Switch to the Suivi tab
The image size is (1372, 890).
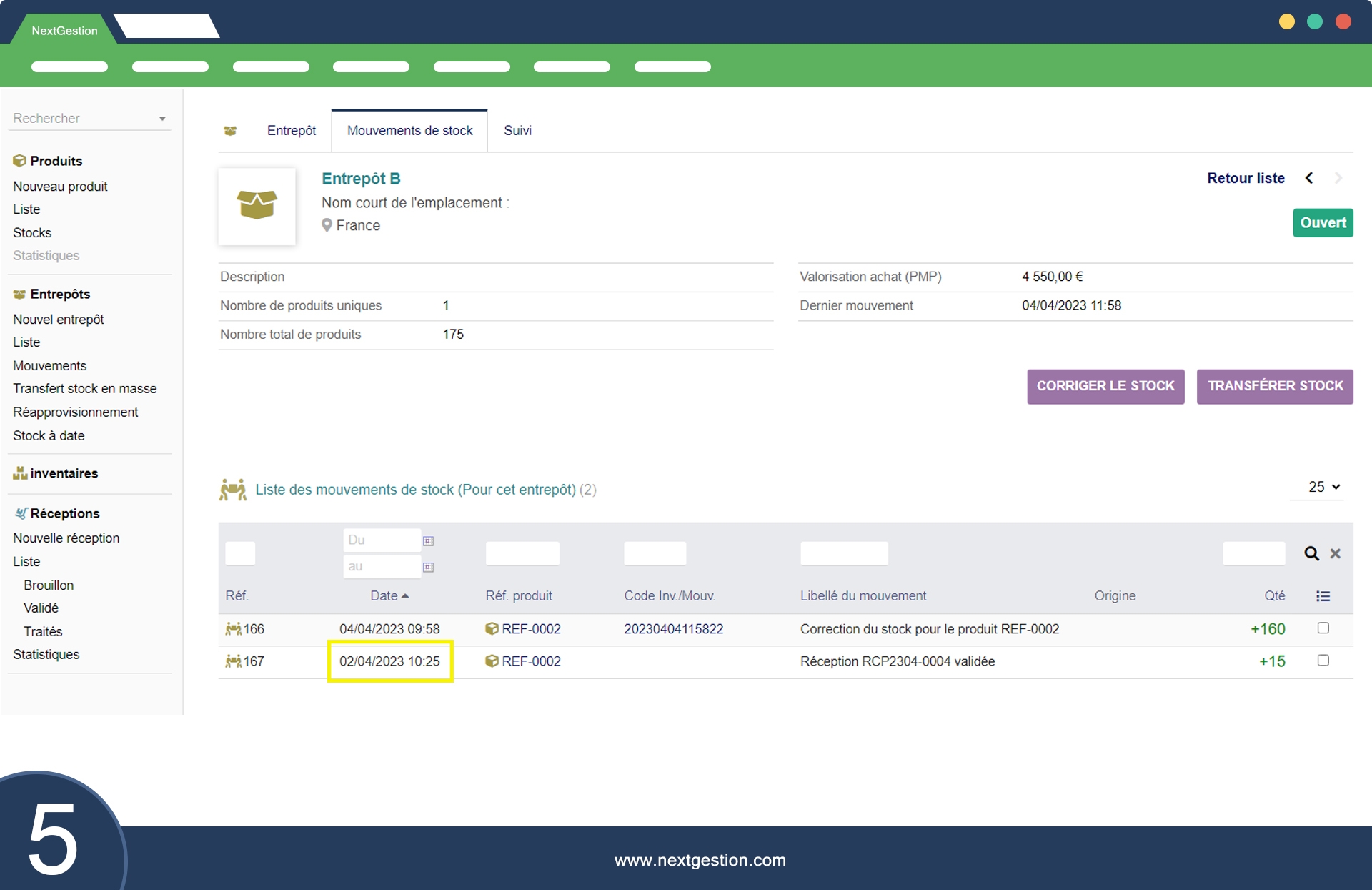pos(517,131)
